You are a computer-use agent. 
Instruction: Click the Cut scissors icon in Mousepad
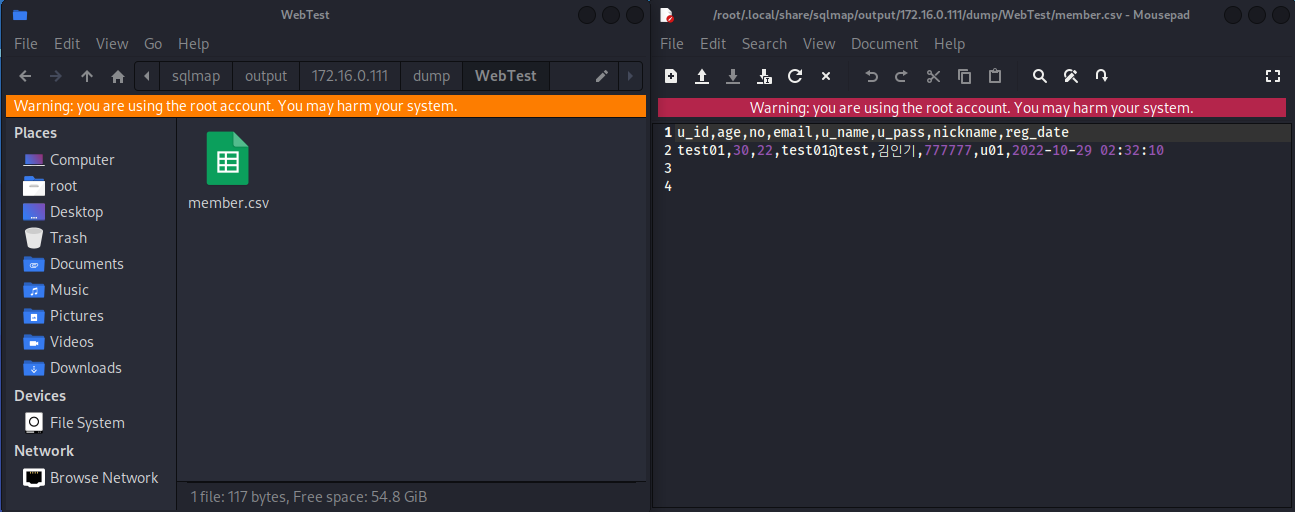point(933,76)
